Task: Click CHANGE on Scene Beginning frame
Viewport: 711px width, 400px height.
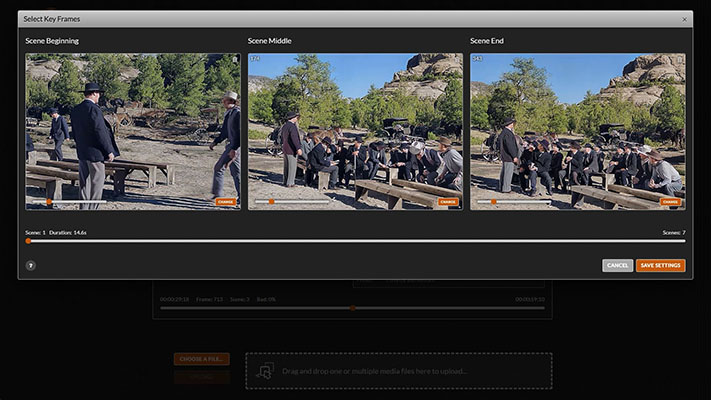Action: click(226, 202)
